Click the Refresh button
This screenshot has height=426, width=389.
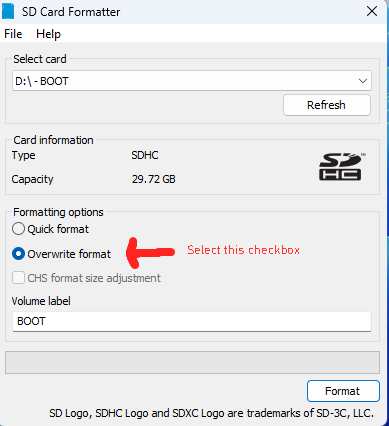click(x=327, y=105)
